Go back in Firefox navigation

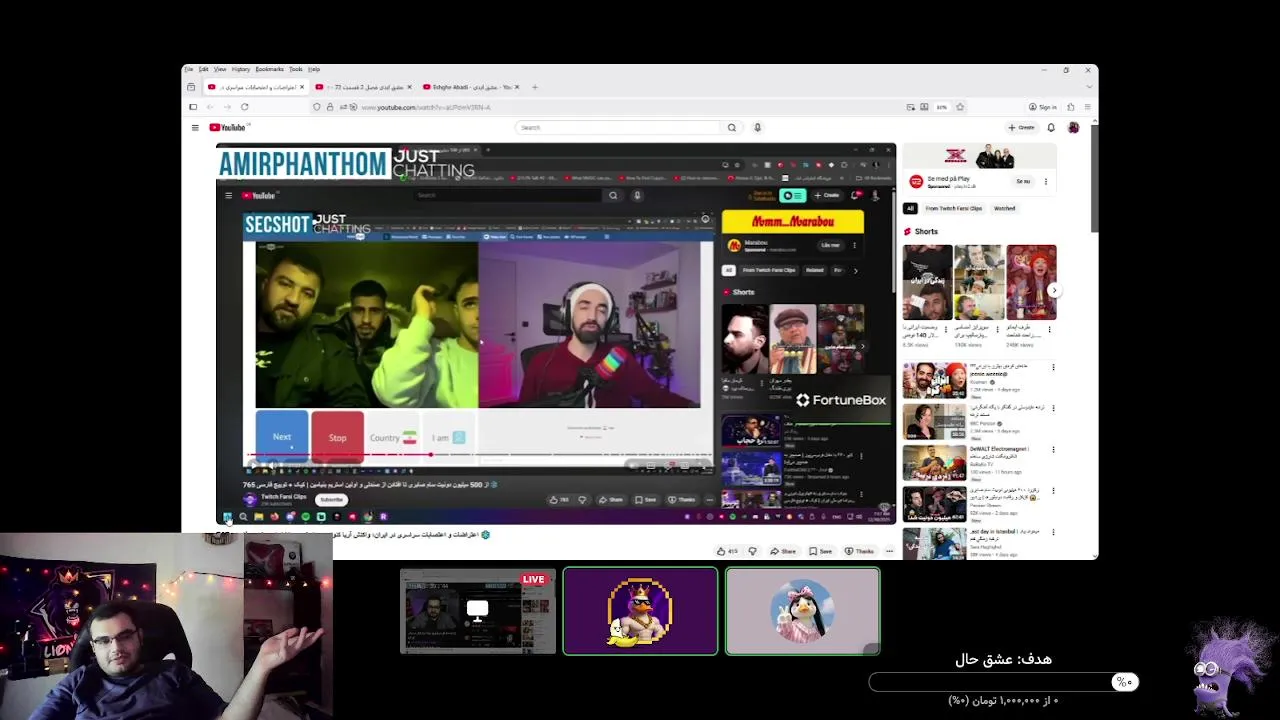pos(209,107)
